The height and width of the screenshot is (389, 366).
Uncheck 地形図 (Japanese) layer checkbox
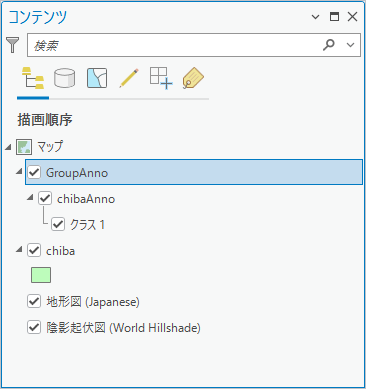click(34, 301)
